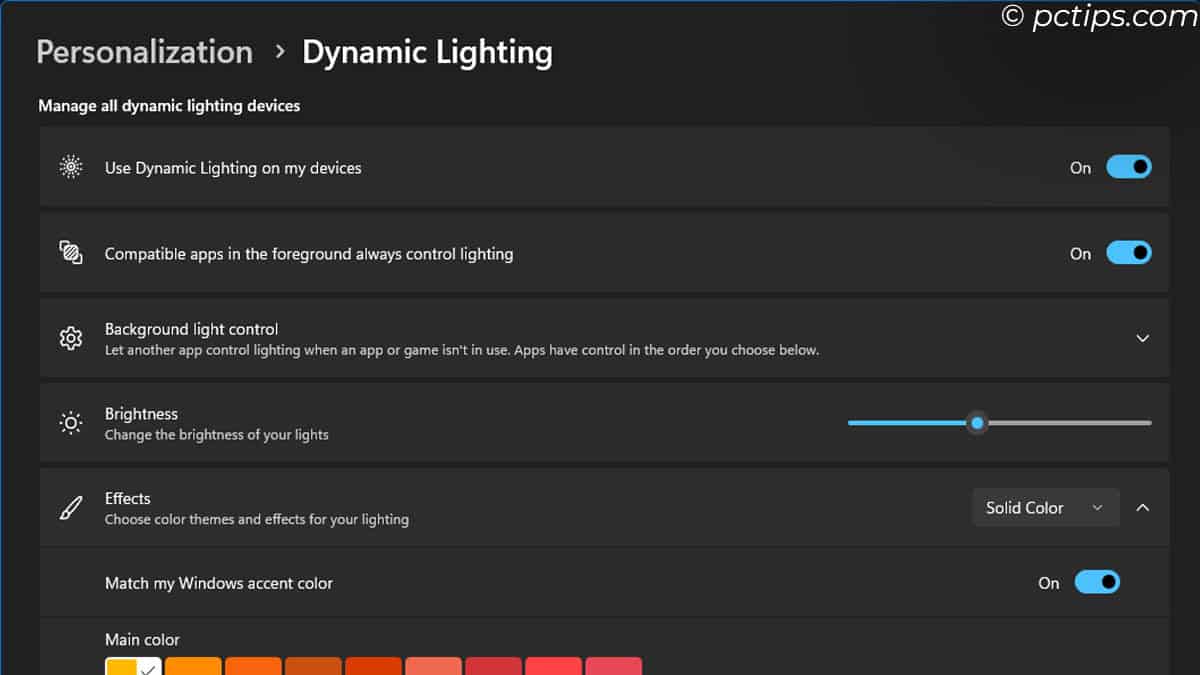Click the Background light control row title

tap(191, 329)
